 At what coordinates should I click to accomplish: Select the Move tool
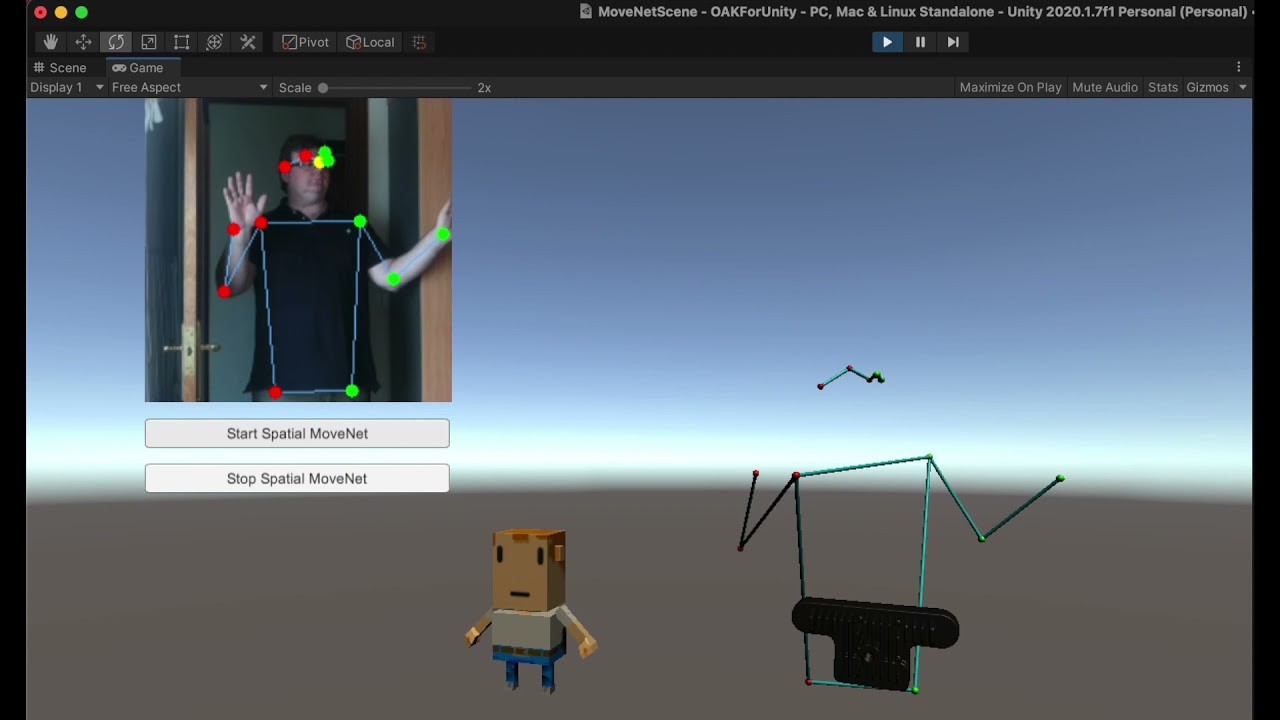click(83, 42)
